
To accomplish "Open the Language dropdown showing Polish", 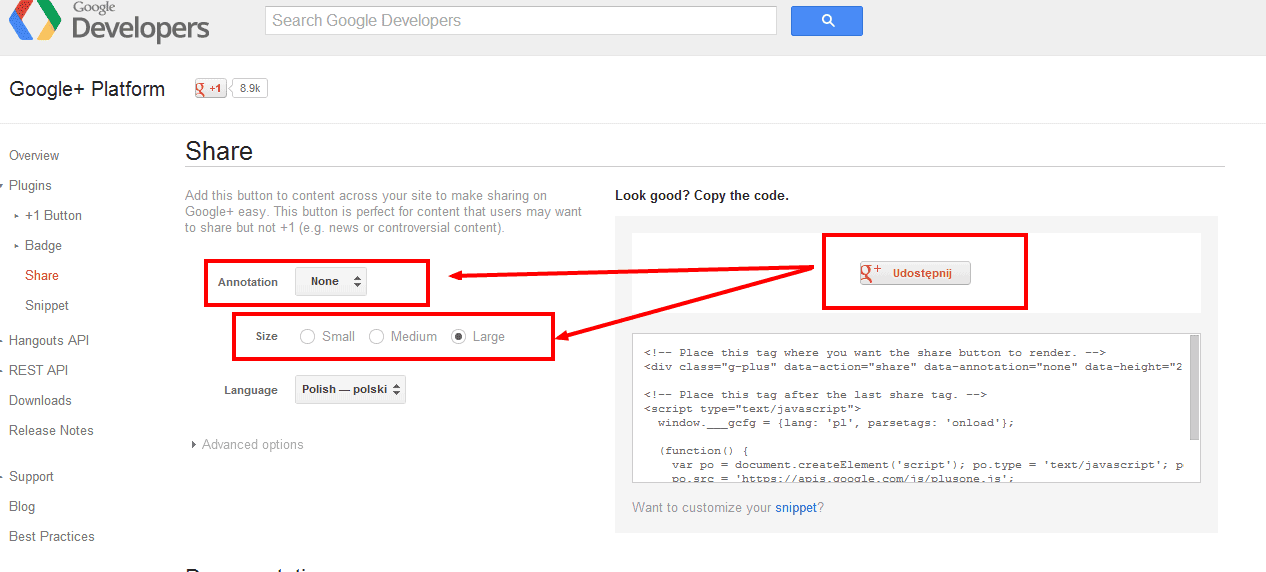I will coord(350,390).
